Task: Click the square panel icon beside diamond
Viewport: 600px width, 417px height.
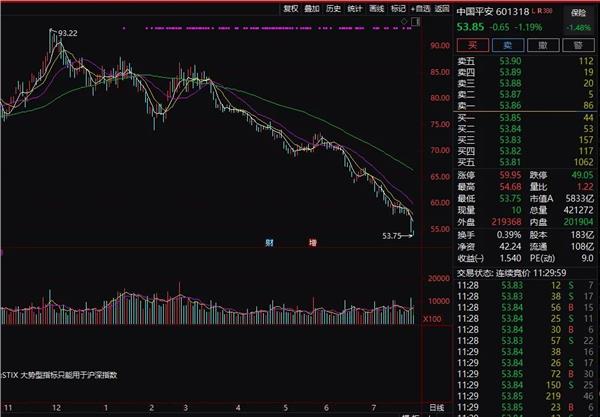Action: pyautogui.click(x=415, y=22)
